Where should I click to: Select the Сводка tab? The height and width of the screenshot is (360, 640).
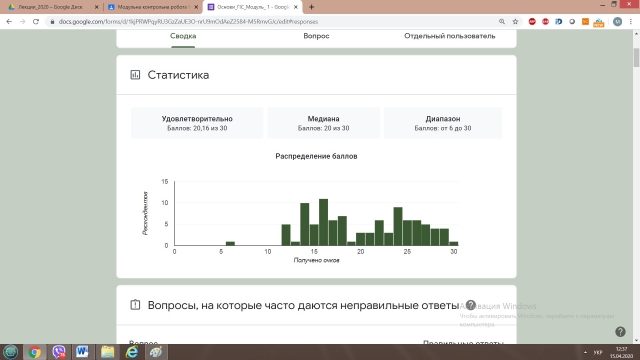pos(183,36)
